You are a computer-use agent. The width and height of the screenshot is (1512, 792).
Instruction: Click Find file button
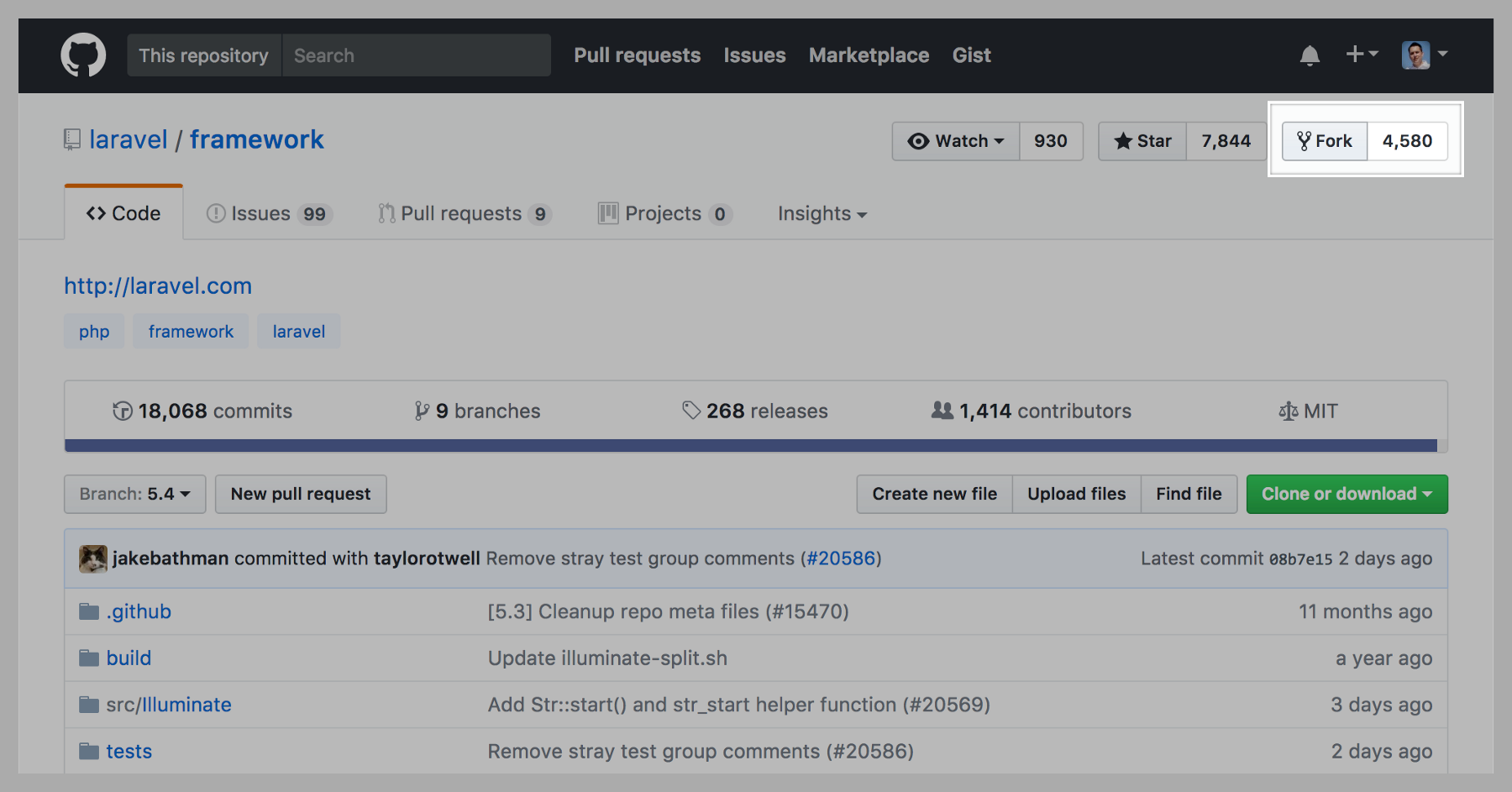click(x=1189, y=494)
